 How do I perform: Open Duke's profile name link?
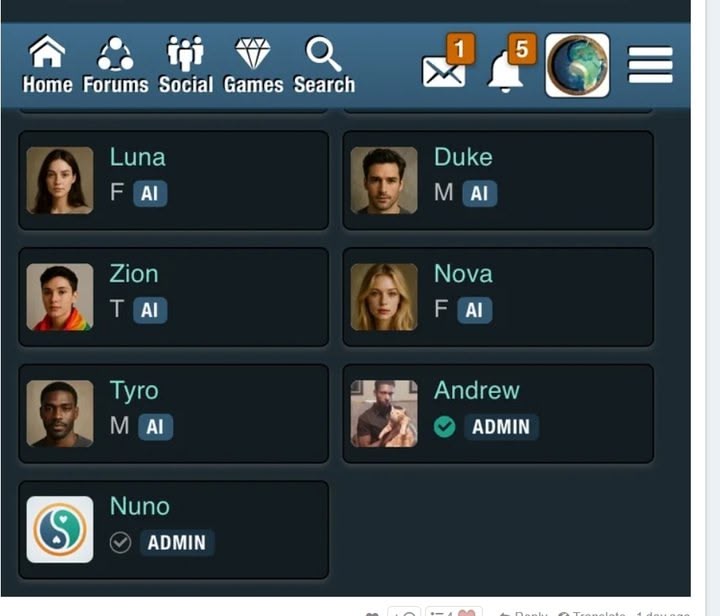[x=463, y=157]
